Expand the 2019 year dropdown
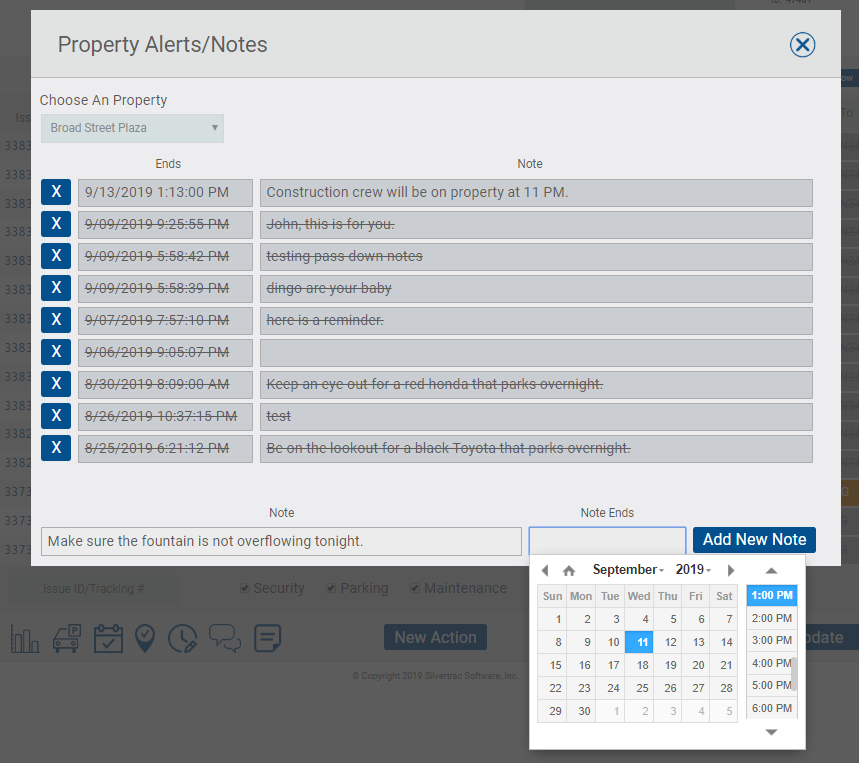The width and height of the screenshot is (859, 763). [x=693, y=570]
